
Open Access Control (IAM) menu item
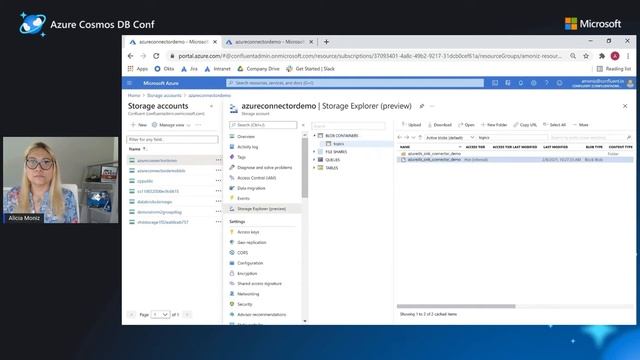coord(256,178)
